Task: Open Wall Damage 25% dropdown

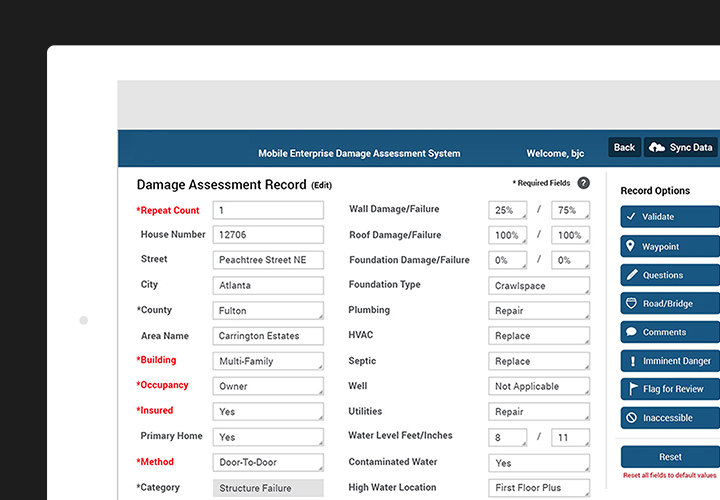Action: pyautogui.click(x=508, y=210)
